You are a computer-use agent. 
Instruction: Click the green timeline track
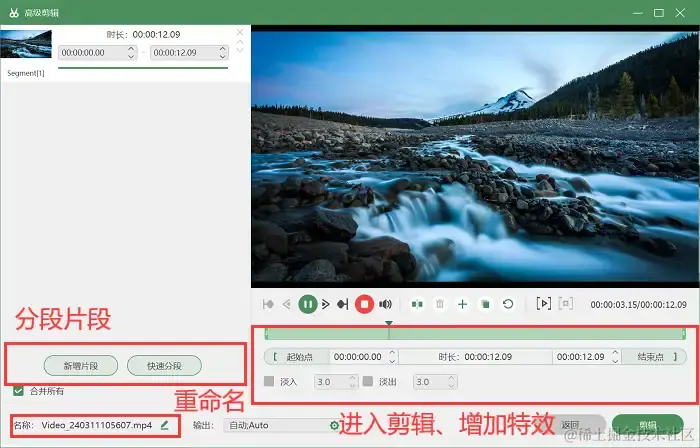pos(475,334)
